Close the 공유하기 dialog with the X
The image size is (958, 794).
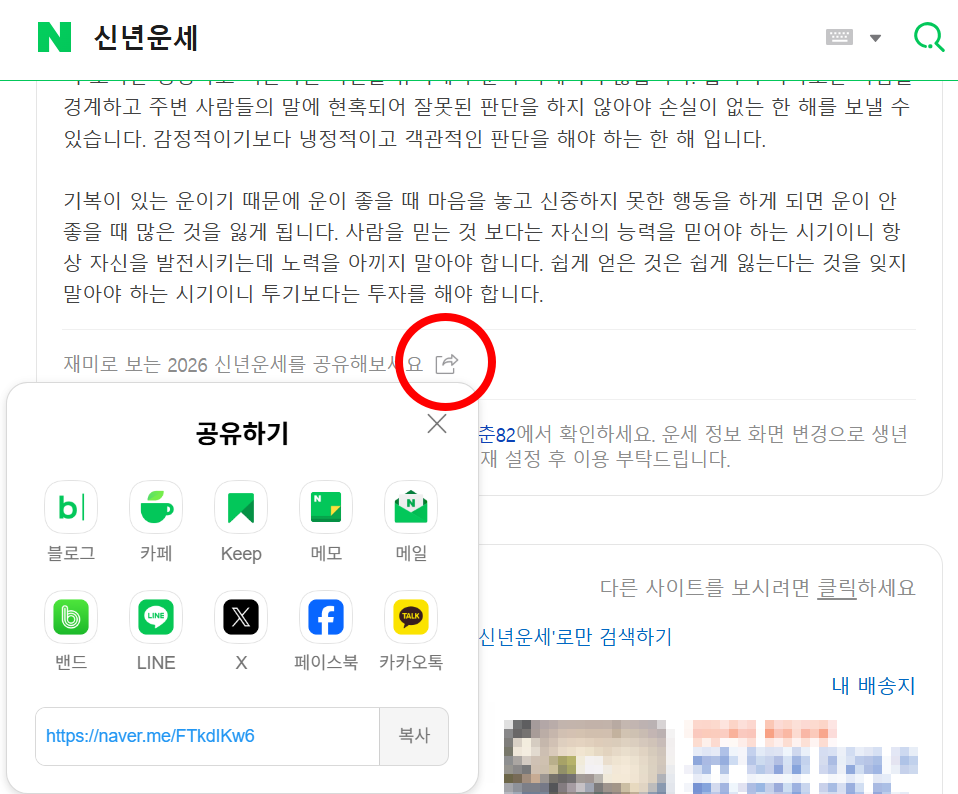[x=436, y=423]
